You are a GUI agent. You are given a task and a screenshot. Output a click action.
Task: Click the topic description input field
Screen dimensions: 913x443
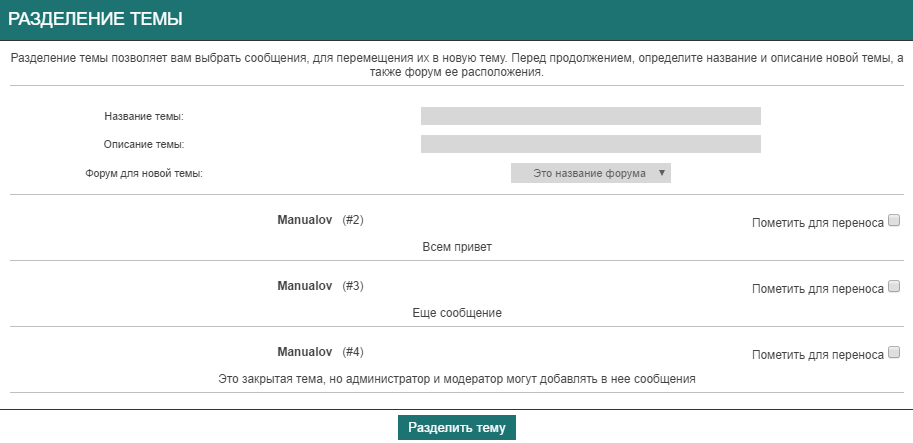pyautogui.click(x=590, y=144)
